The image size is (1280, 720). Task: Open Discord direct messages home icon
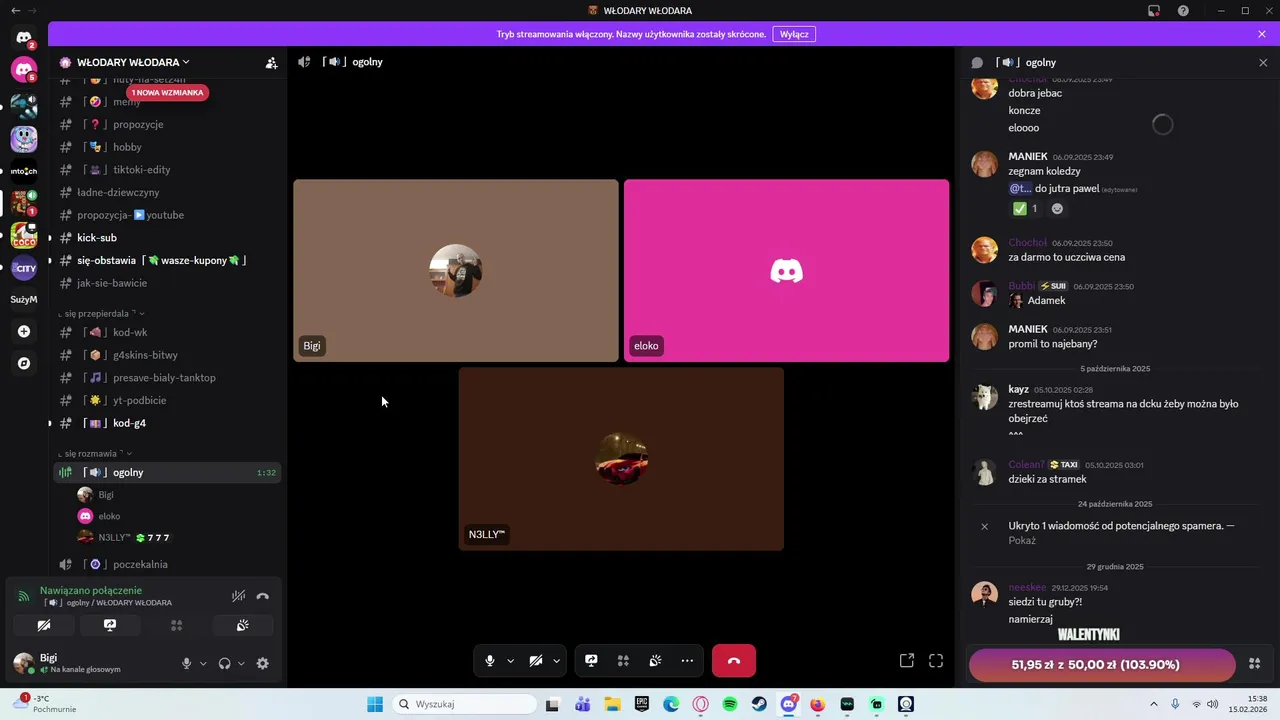(x=24, y=38)
